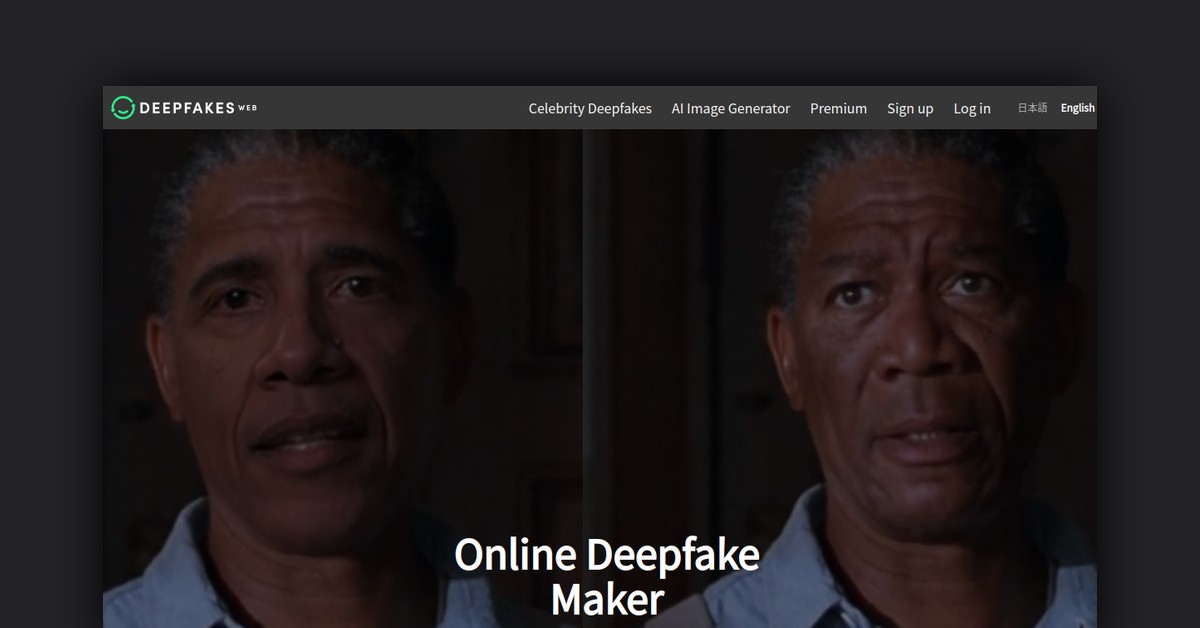
Task: Go to AI Image Generator
Action: 730,108
